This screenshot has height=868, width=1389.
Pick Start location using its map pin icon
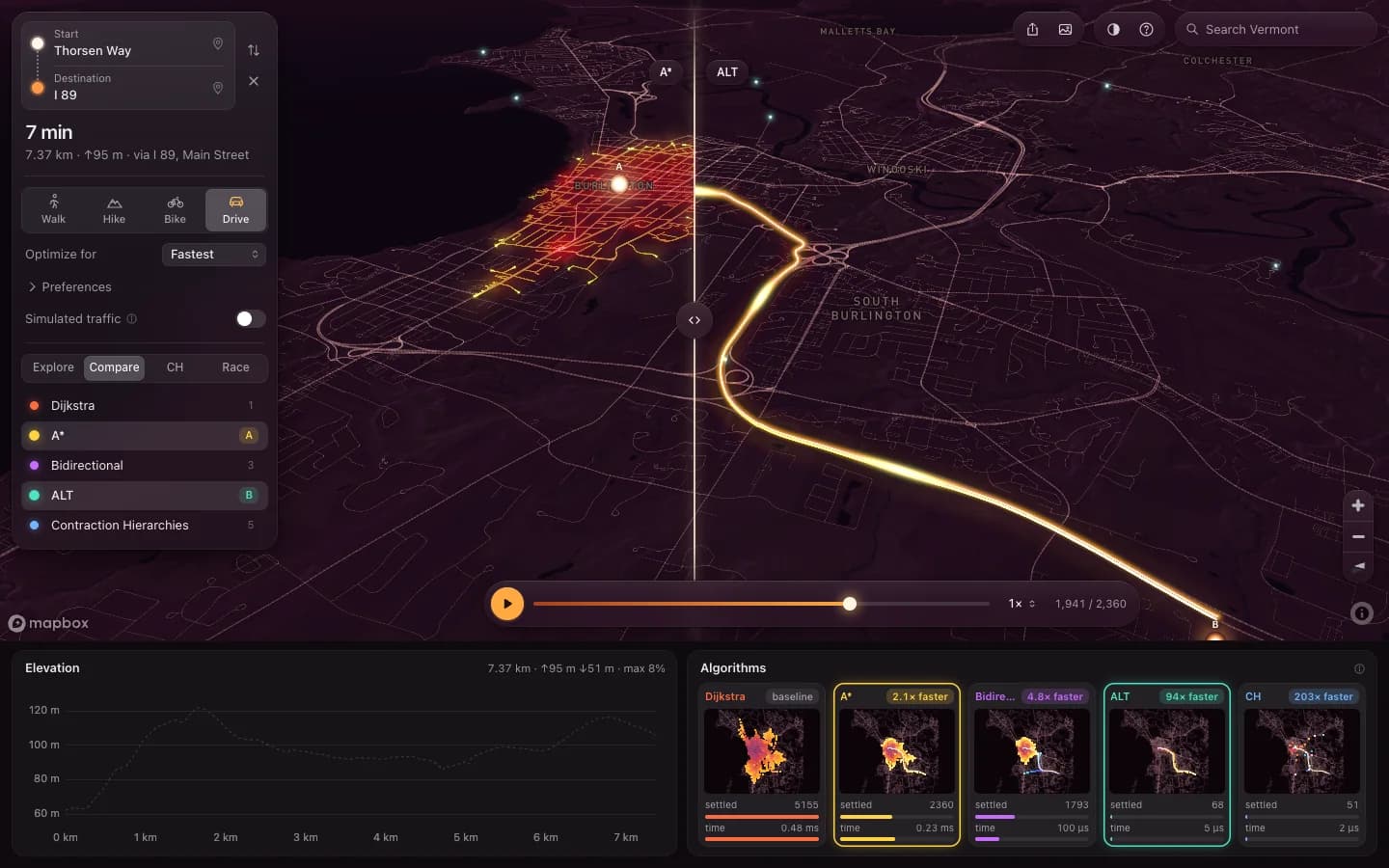(218, 43)
